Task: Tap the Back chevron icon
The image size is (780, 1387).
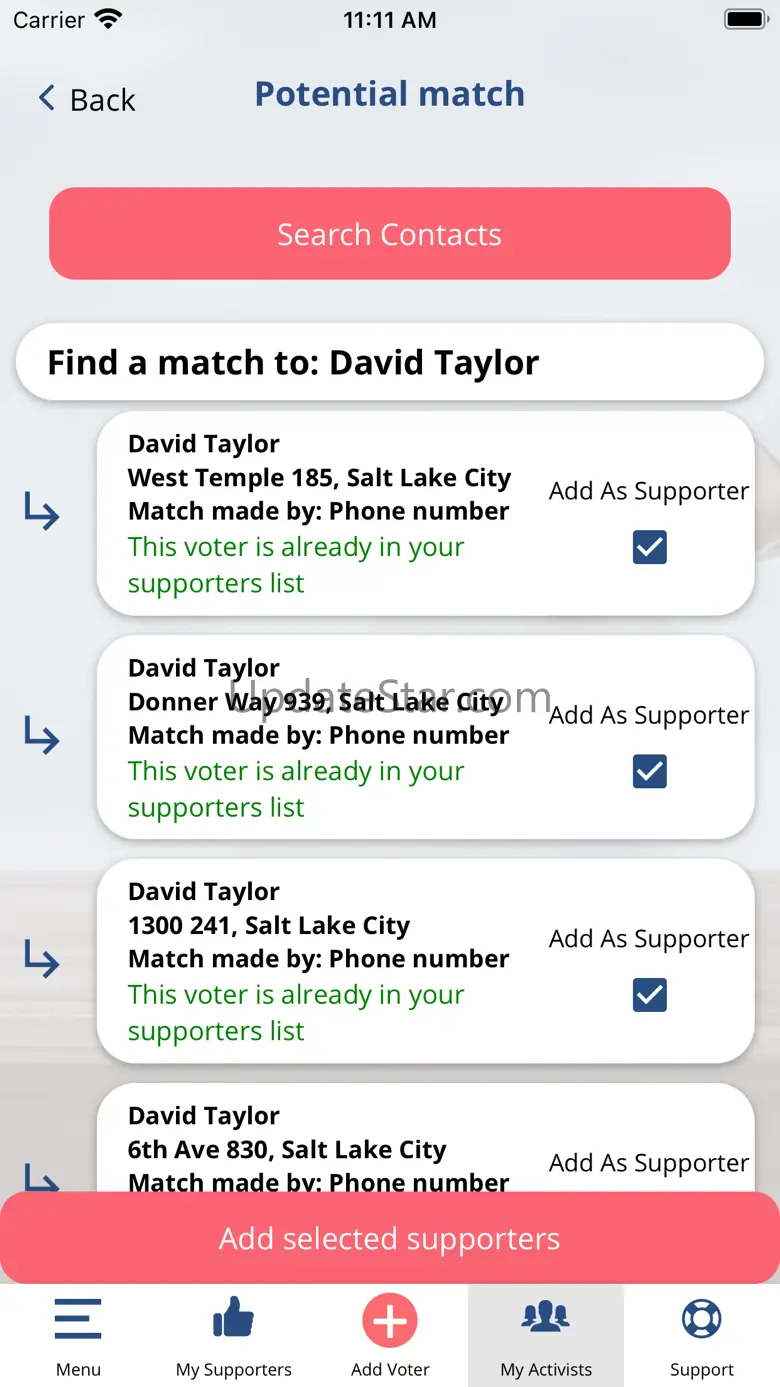Action: point(46,98)
